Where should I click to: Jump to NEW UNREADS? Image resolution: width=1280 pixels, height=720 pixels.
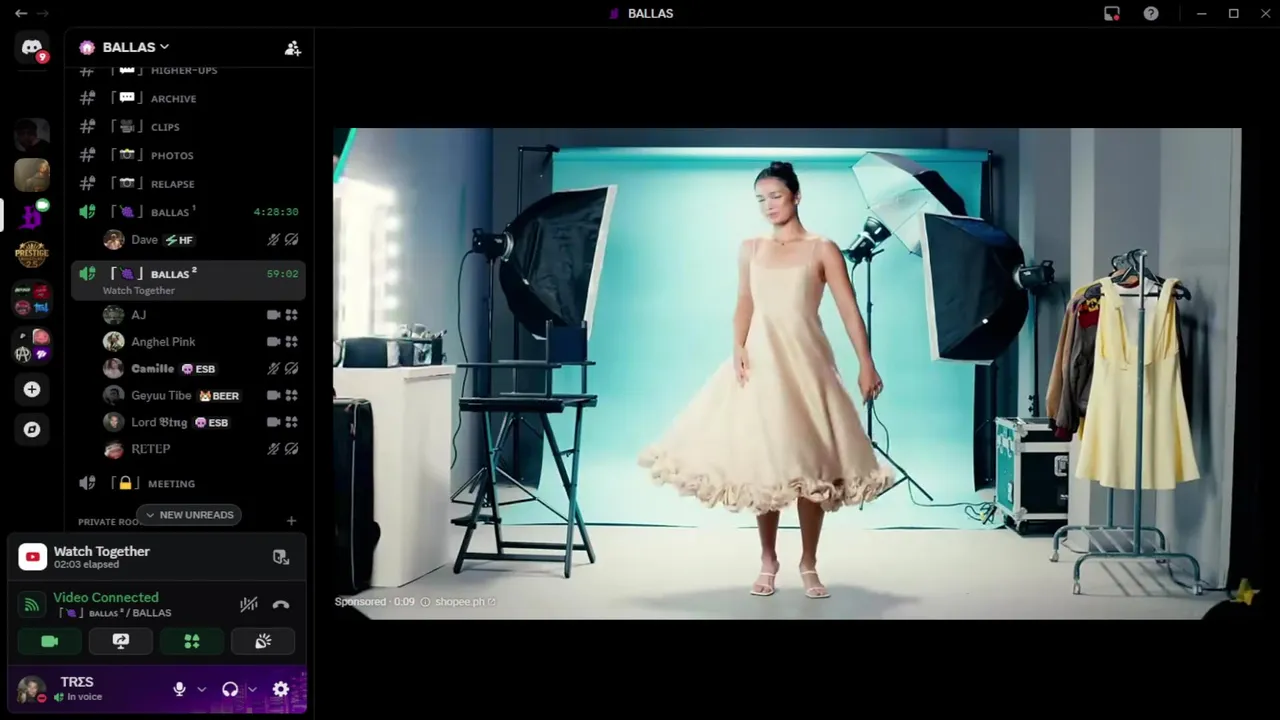click(189, 515)
